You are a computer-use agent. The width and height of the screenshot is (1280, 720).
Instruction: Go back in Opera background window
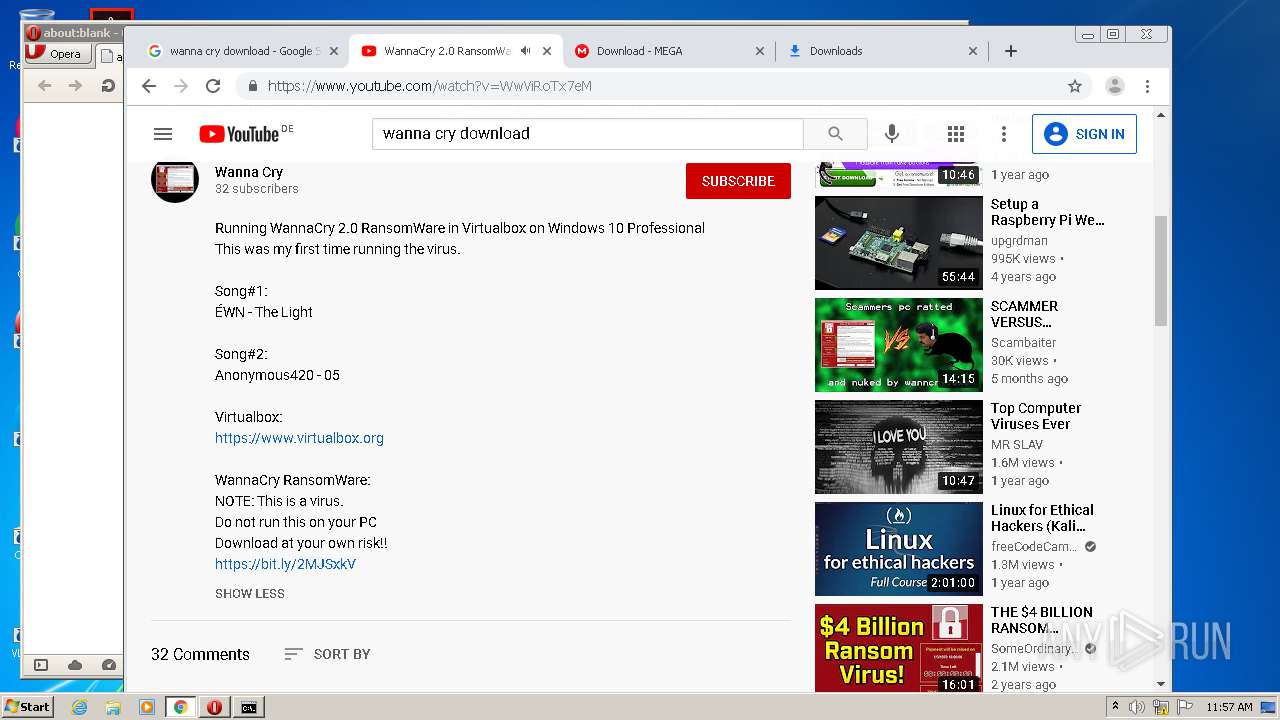point(44,86)
